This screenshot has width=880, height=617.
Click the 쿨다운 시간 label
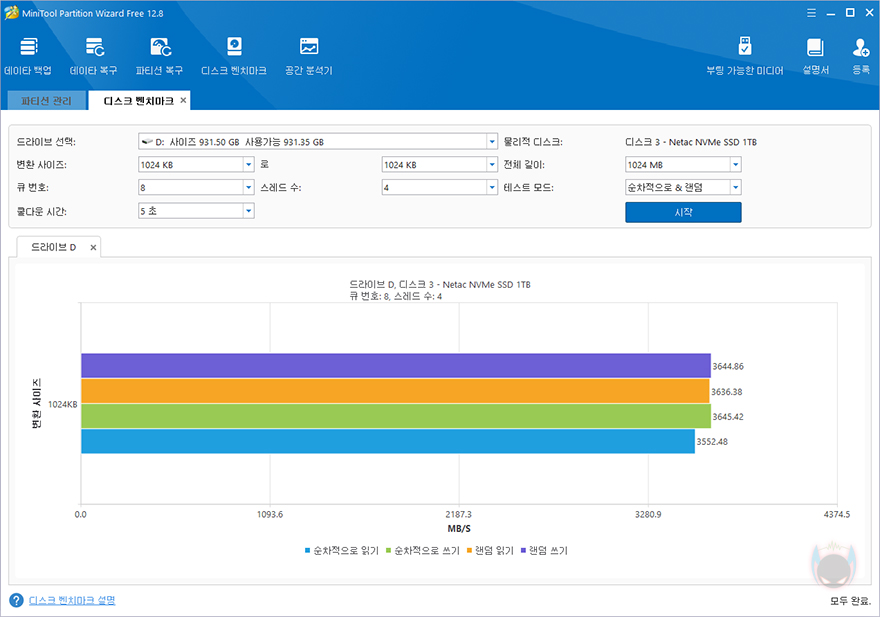click(x=42, y=212)
